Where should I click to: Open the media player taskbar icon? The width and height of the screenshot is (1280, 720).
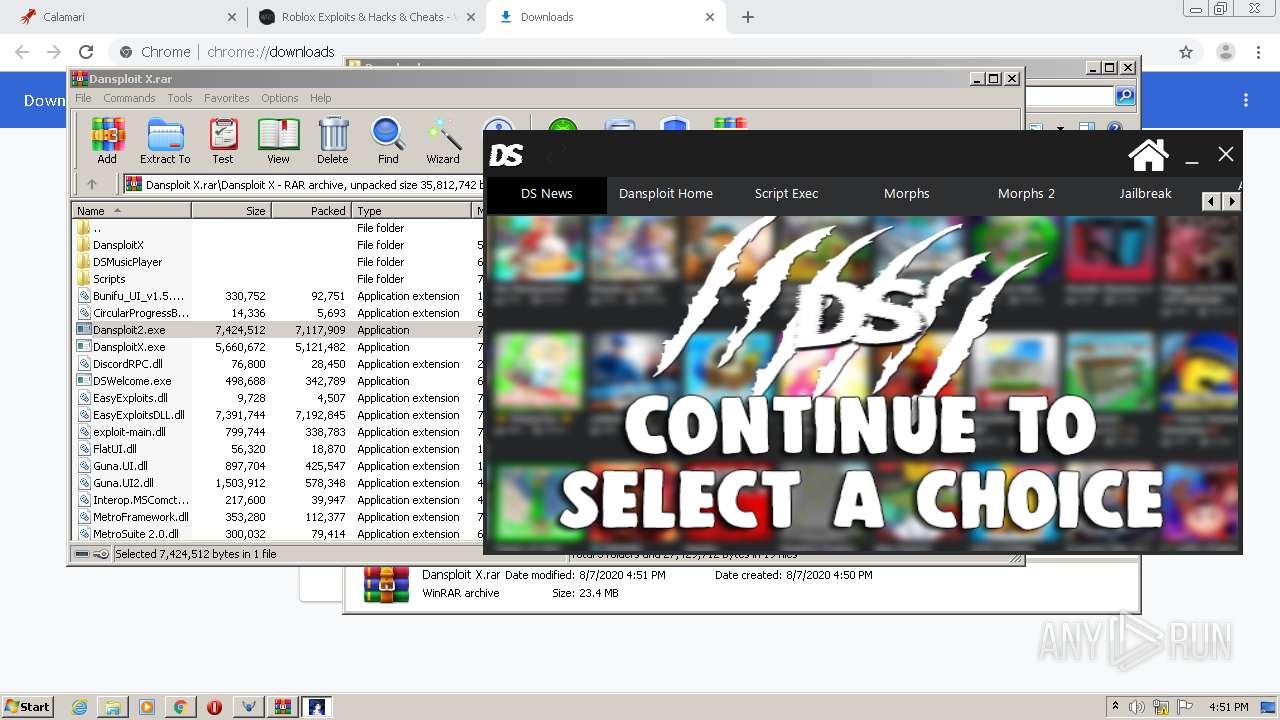pos(147,707)
